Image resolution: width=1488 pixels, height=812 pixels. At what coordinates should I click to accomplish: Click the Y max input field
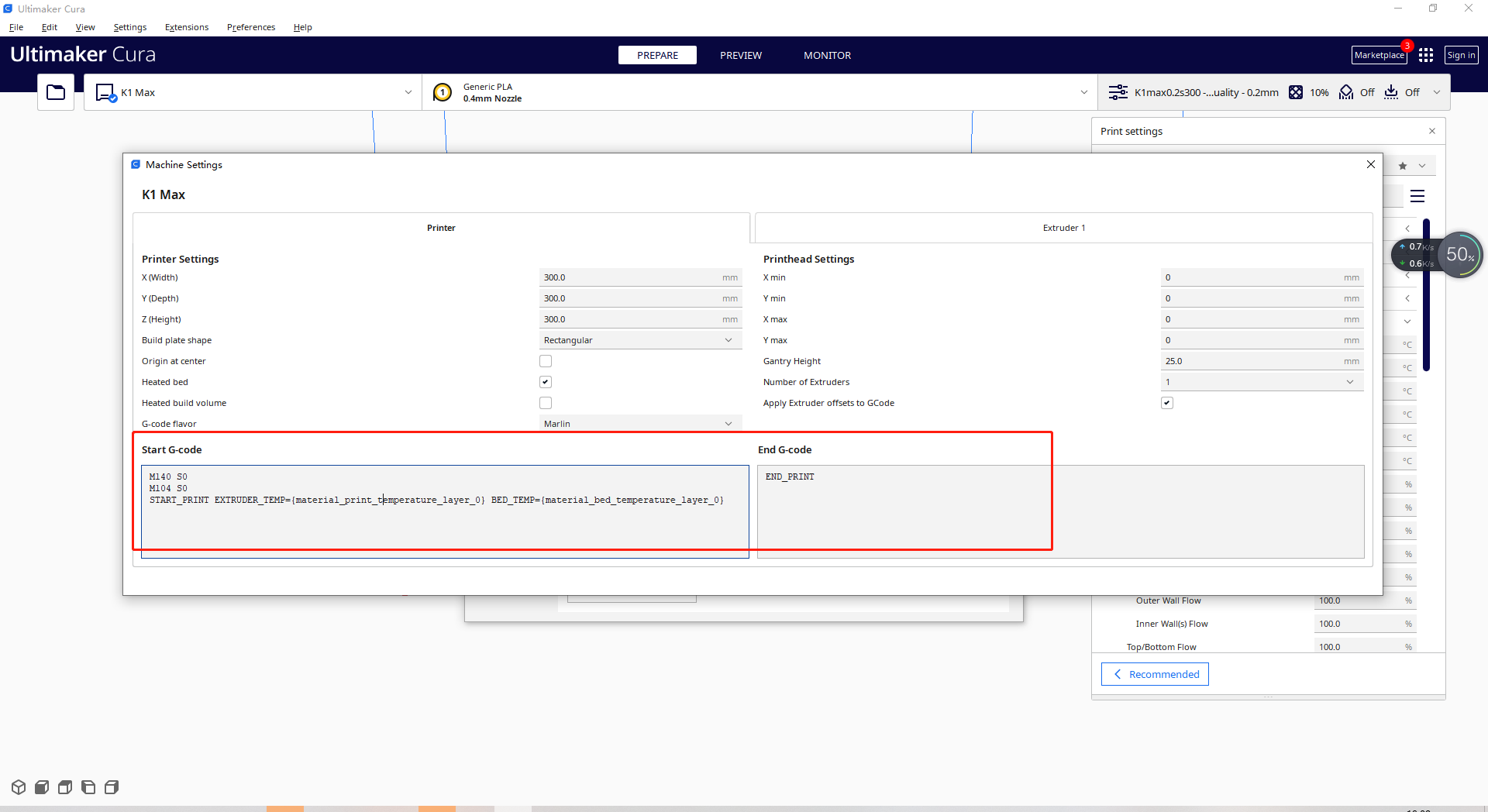click(1262, 340)
